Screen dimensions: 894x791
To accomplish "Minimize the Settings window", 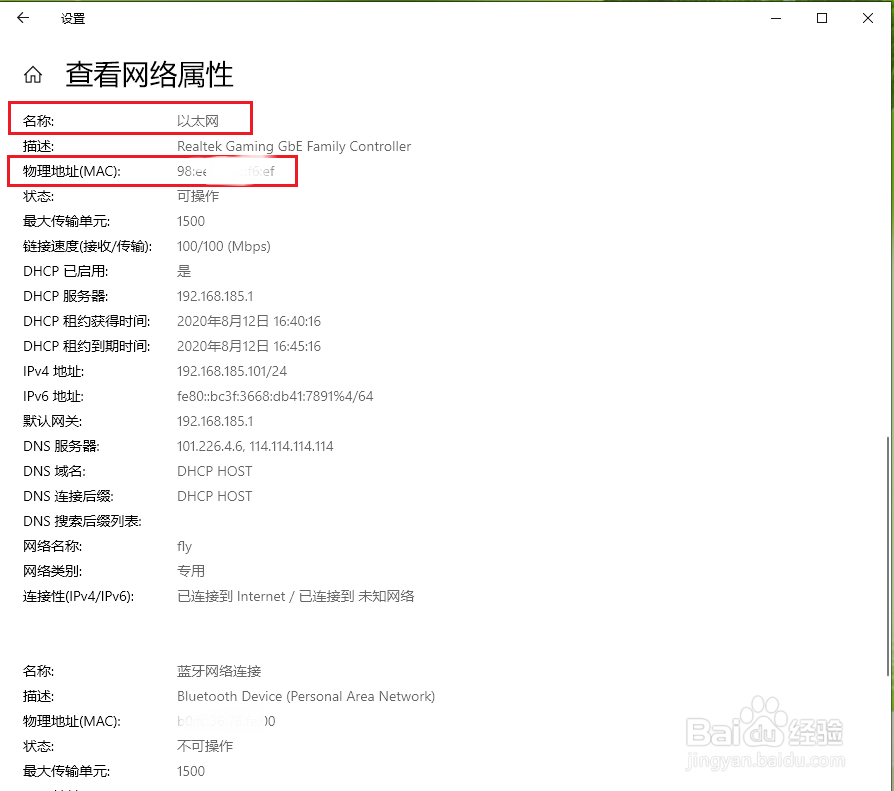I will [x=776, y=17].
